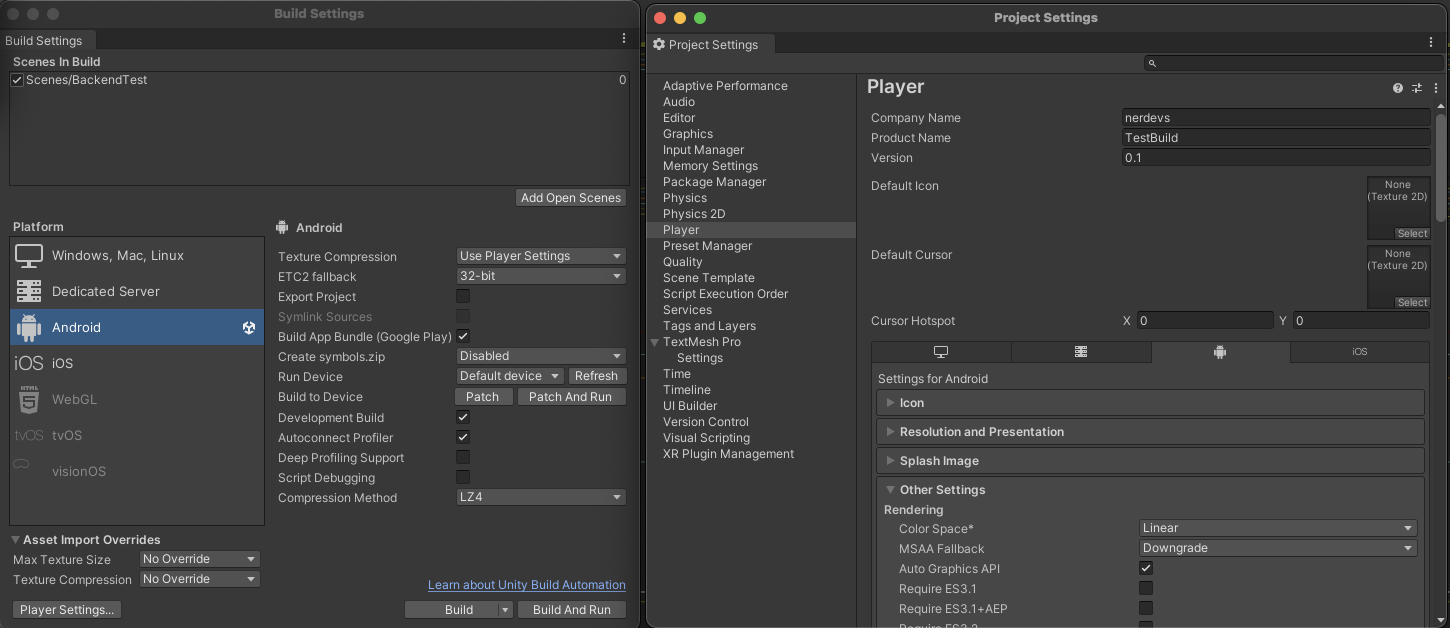Check the Require ES3.1 box
This screenshot has width=1450, height=628.
(1146, 588)
